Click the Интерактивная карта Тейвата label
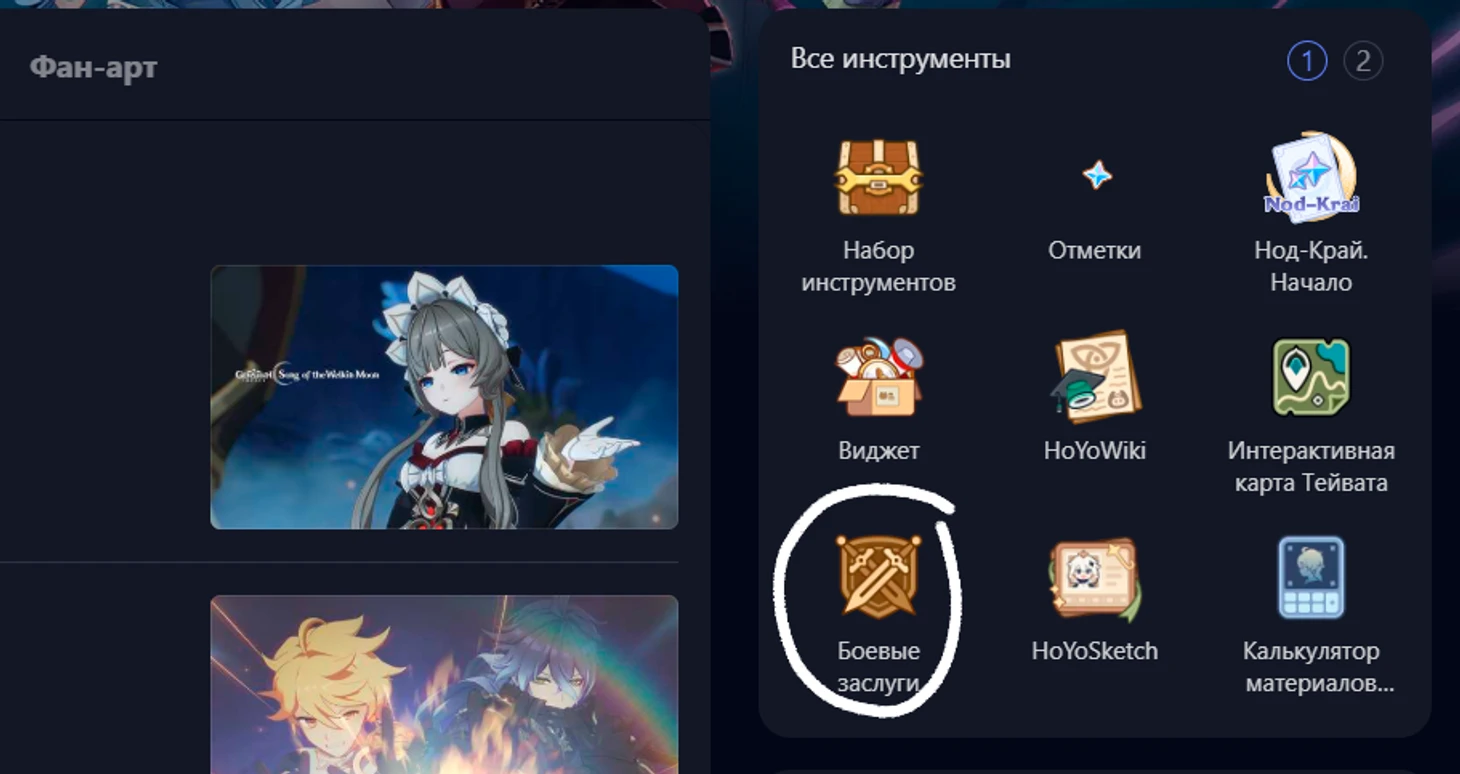 [x=1311, y=466]
